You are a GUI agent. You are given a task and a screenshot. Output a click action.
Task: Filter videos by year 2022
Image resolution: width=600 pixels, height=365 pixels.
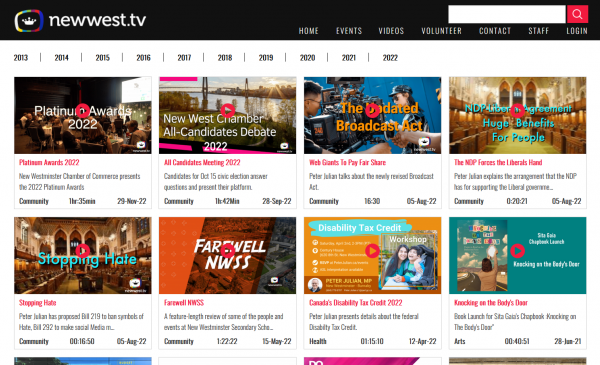390,58
